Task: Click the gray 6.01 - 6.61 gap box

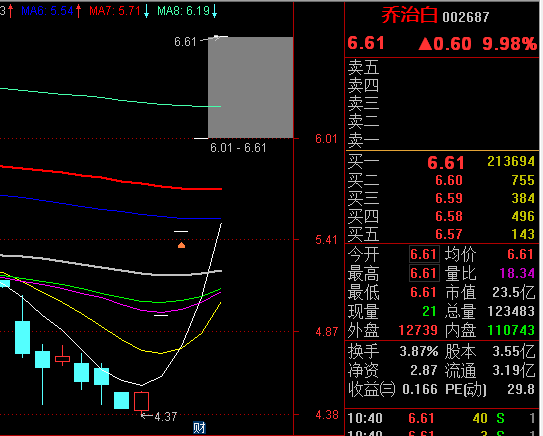Action: (251, 88)
